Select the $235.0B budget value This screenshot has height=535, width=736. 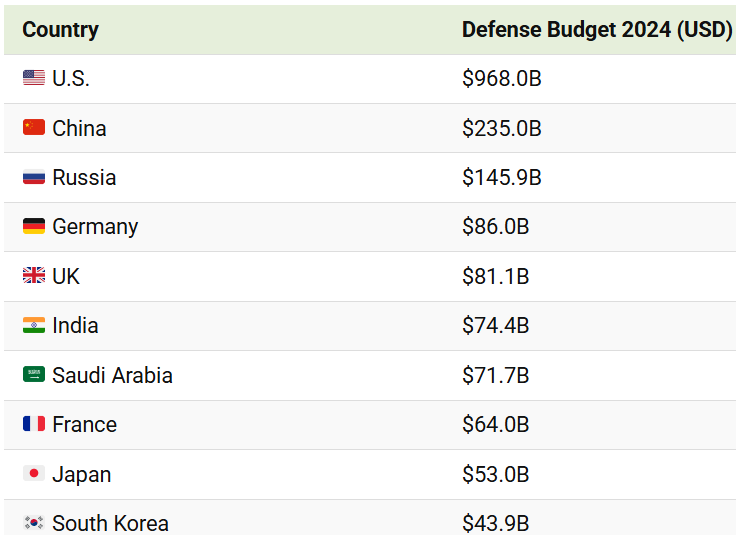coord(502,128)
